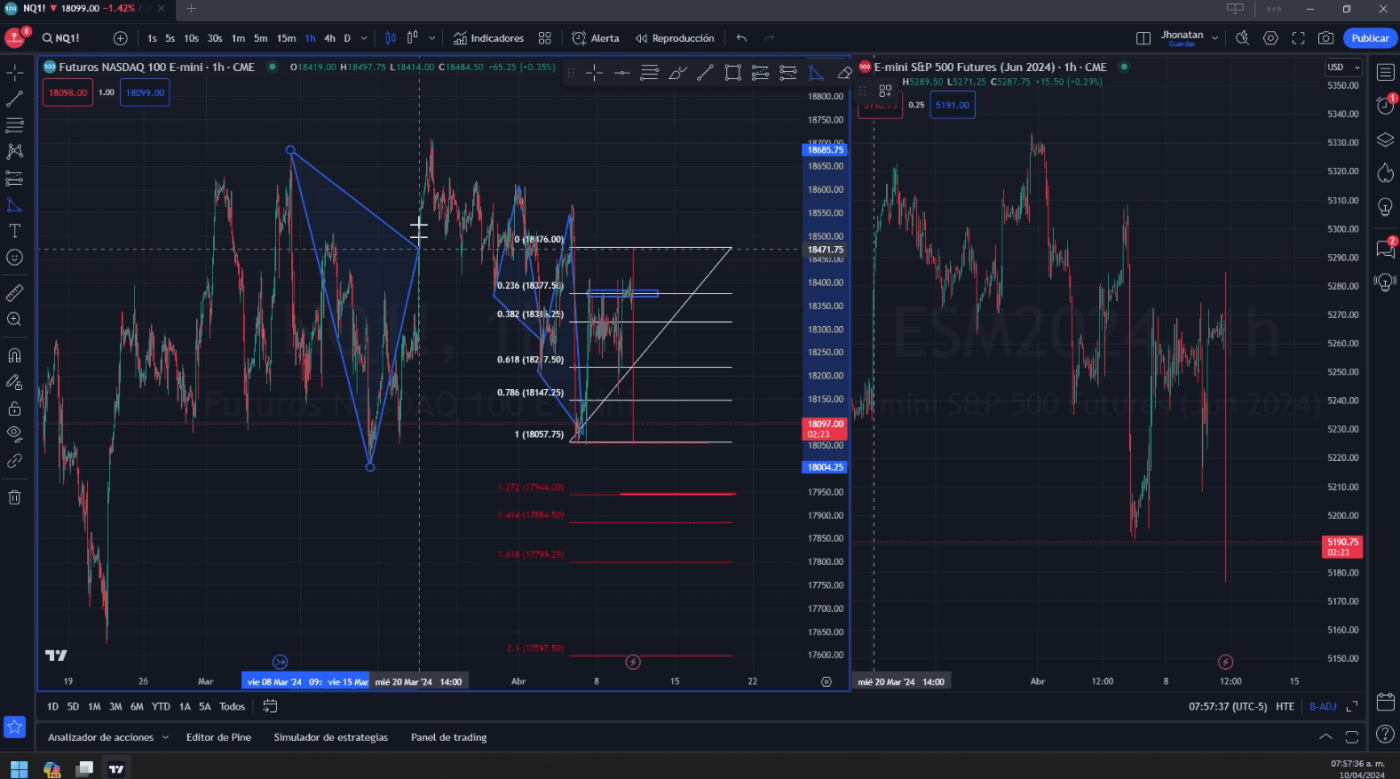The height and width of the screenshot is (779, 1400).
Task: Click the Alerta button
Action: point(595,38)
